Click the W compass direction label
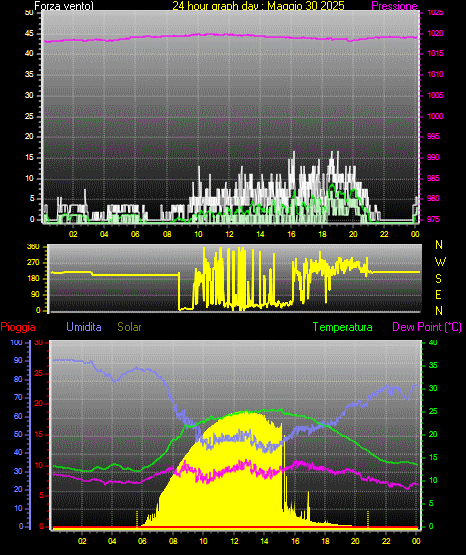 click(x=440, y=262)
